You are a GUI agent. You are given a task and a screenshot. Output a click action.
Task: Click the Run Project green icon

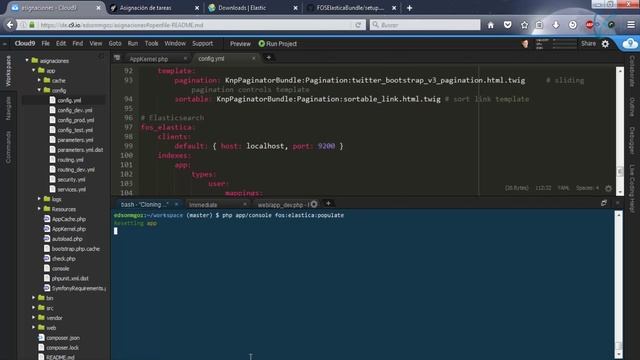pos(262,44)
